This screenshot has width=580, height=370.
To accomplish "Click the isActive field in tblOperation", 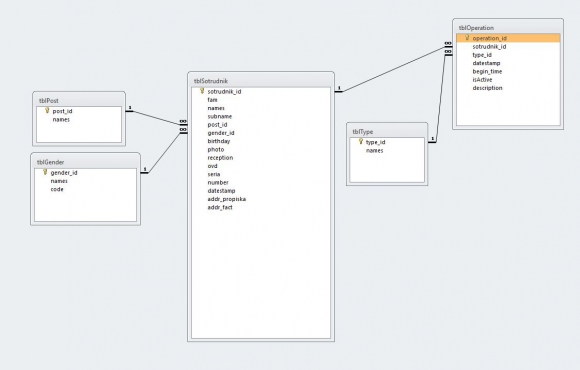I will click(x=482, y=80).
